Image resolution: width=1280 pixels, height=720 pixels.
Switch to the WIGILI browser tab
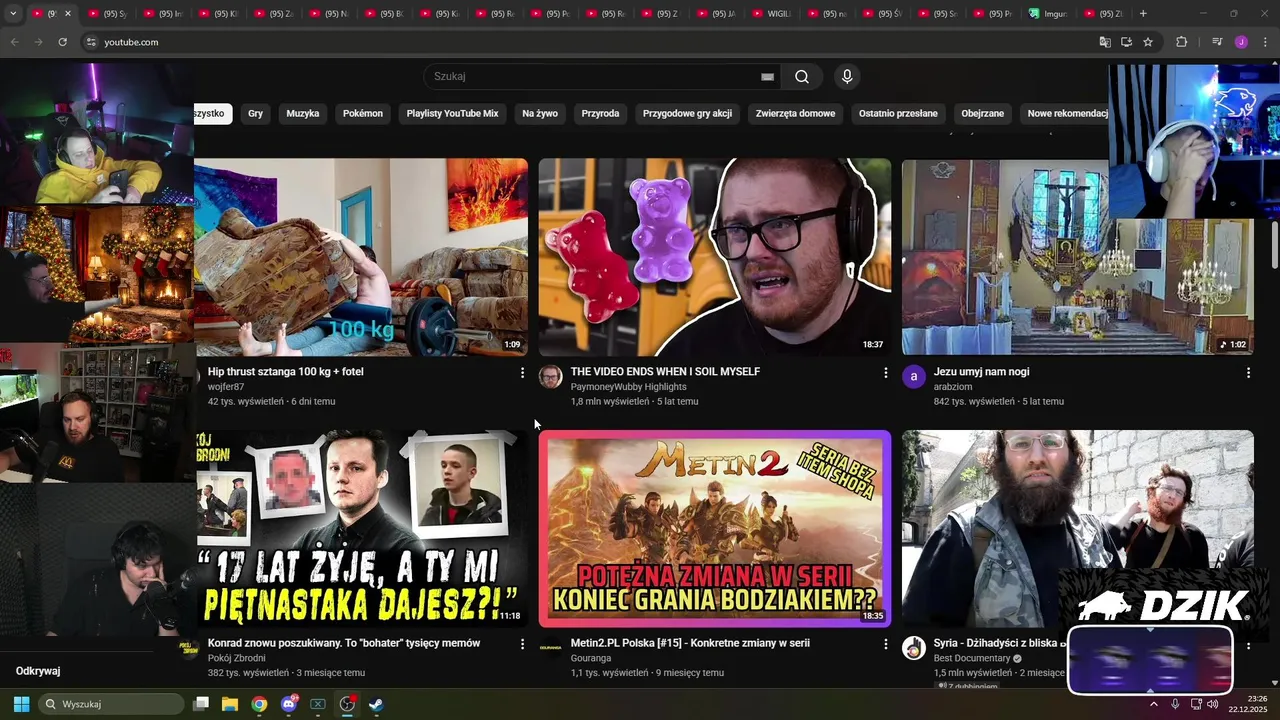(x=771, y=14)
